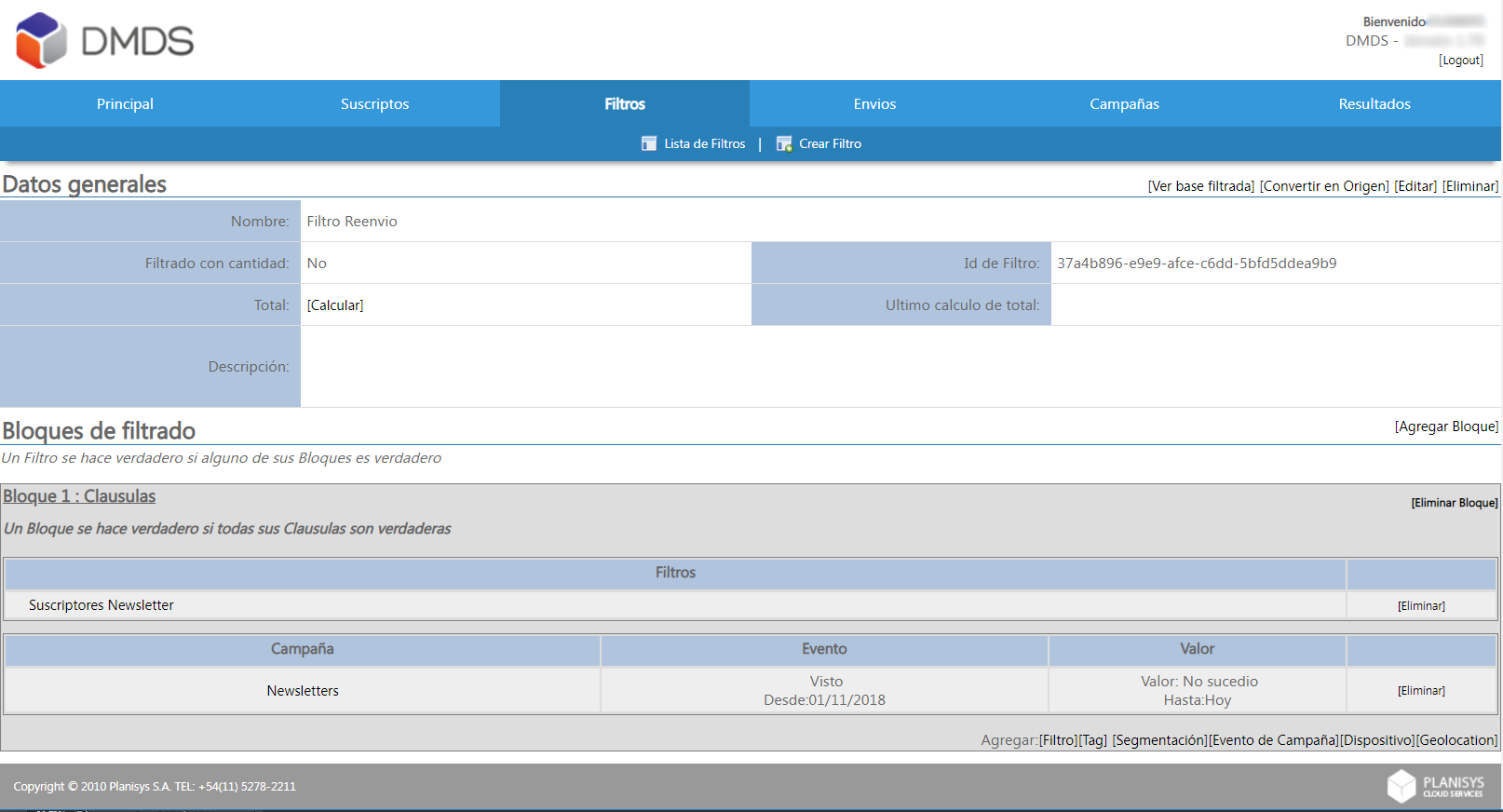Click the Valor: No sucedio cell
The height and width of the screenshot is (812, 1503).
point(1198,691)
